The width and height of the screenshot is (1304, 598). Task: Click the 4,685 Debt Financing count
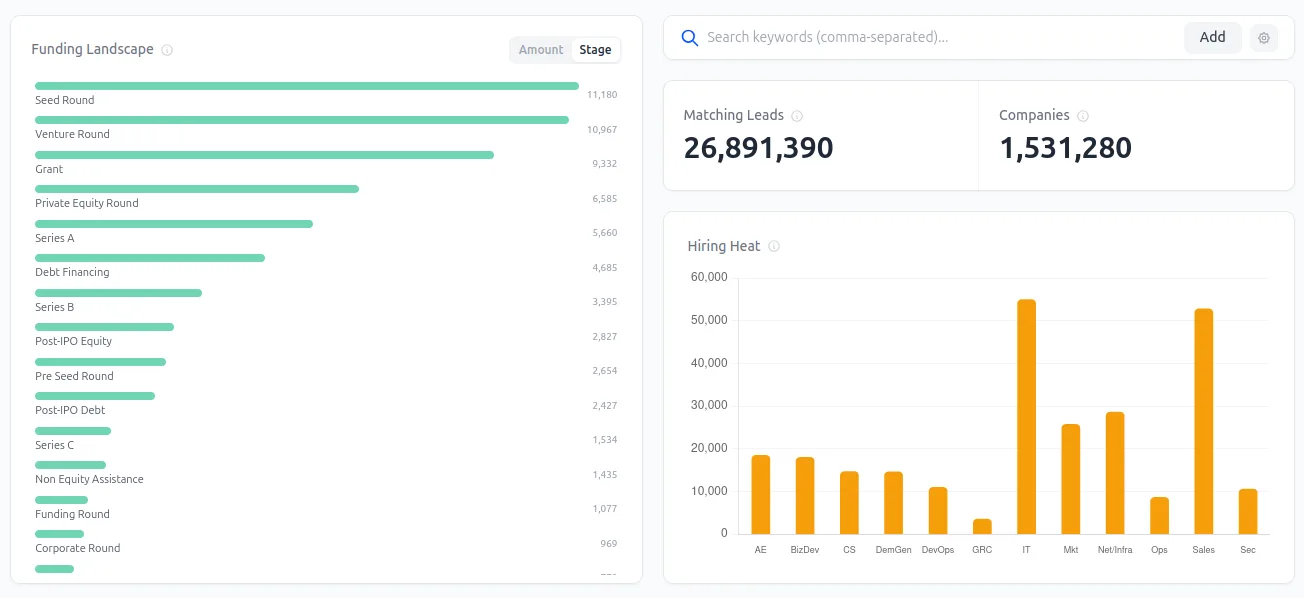click(x=604, y=268)
